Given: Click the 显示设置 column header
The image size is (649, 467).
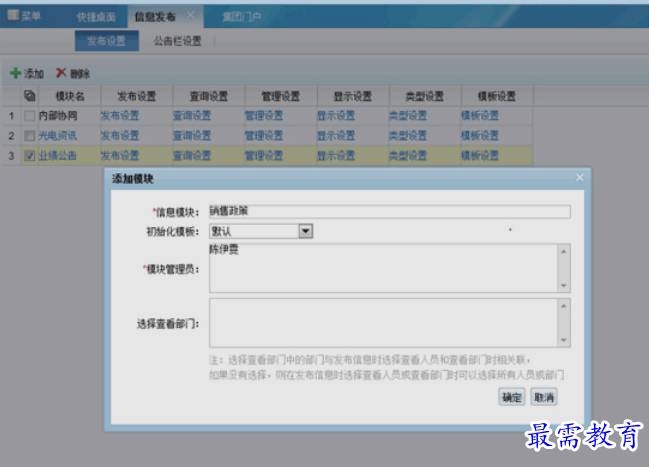Looking at the screenshot, I should 353,96.
